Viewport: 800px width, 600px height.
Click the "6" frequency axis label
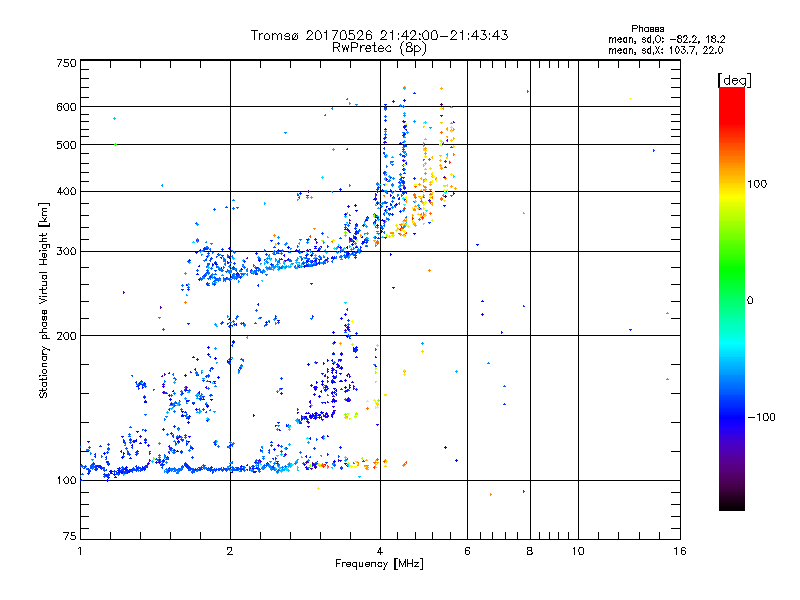(467, 551)
